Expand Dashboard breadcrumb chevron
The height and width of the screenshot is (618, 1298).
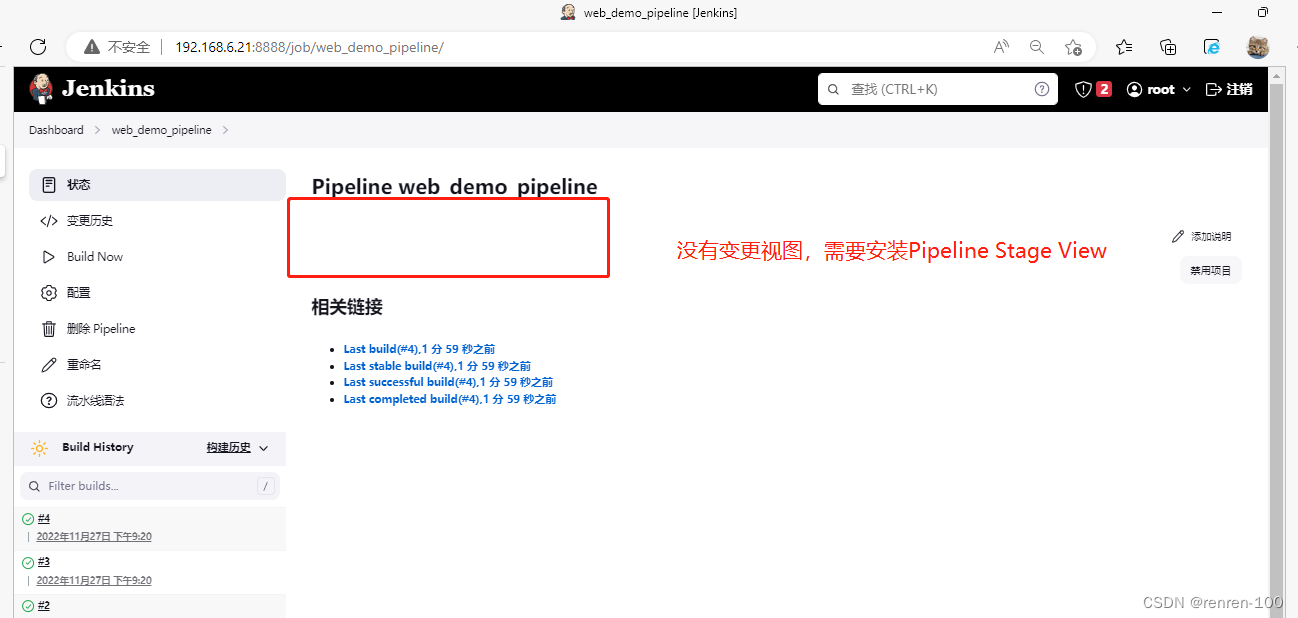97,130
